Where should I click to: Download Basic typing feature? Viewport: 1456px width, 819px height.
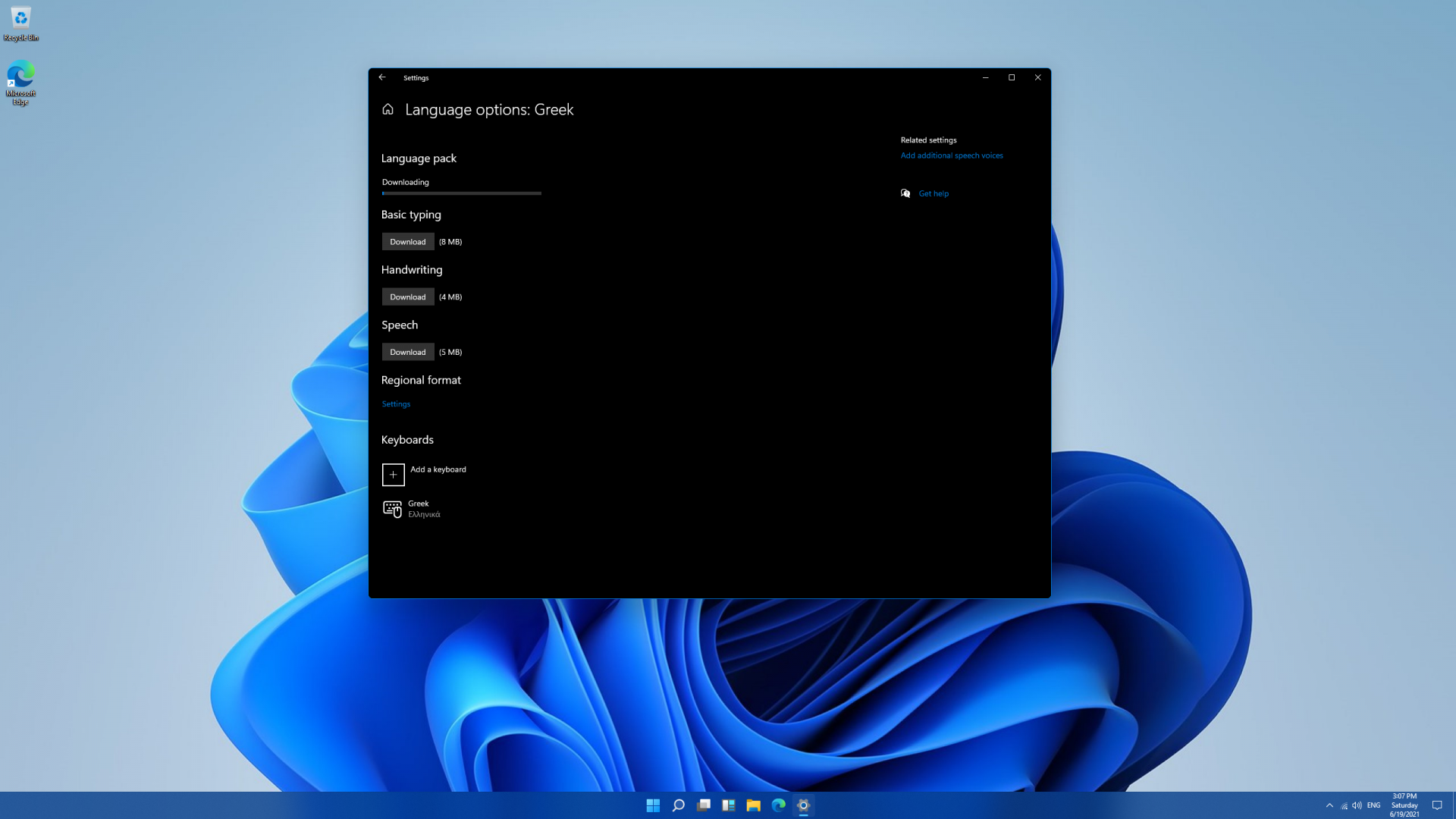coord(408,242)
